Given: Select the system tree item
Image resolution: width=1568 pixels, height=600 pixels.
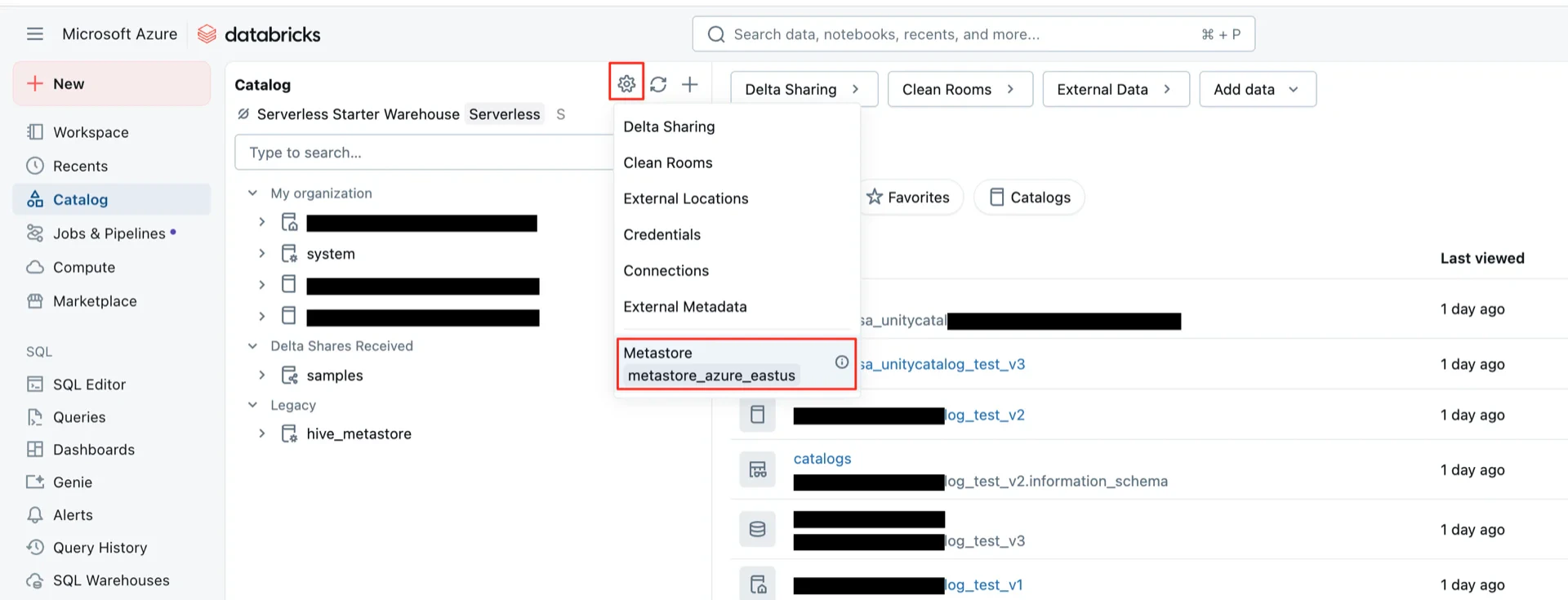Looking at the screenshot, I should tap(331, 254).
